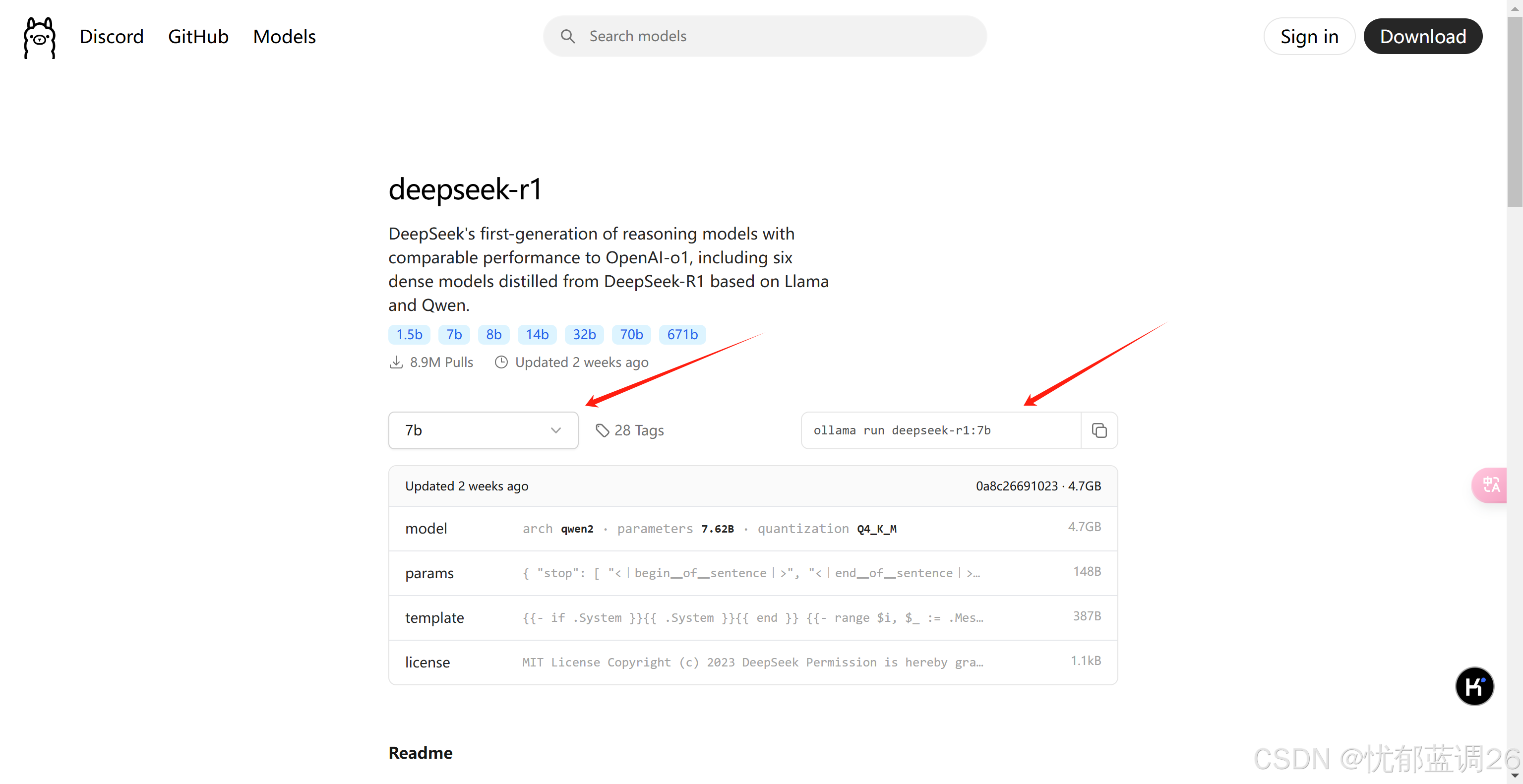Click the tag icon beside 28 Tags
Viewport: 1523px width, 784px height.
[602, 430]
